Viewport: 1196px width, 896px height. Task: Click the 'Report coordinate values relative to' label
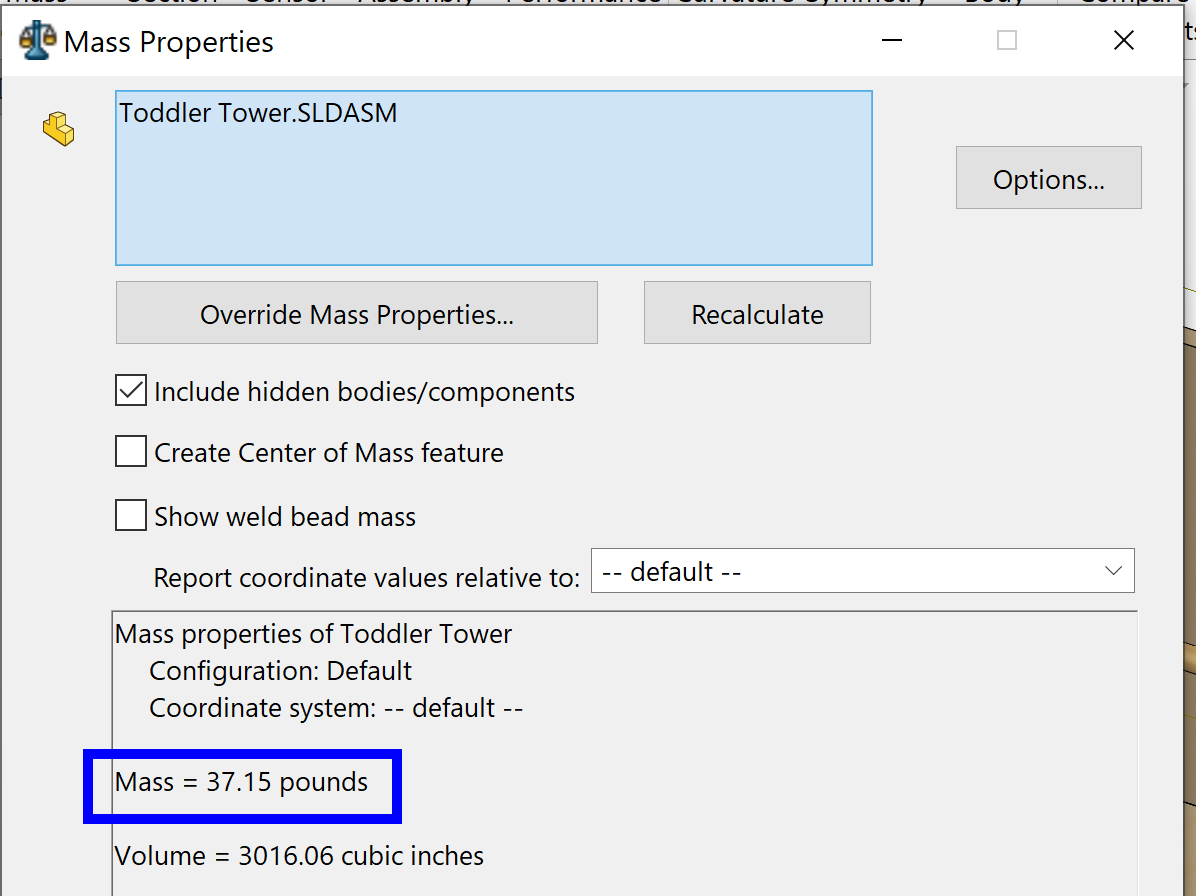[x=366, y=578]
